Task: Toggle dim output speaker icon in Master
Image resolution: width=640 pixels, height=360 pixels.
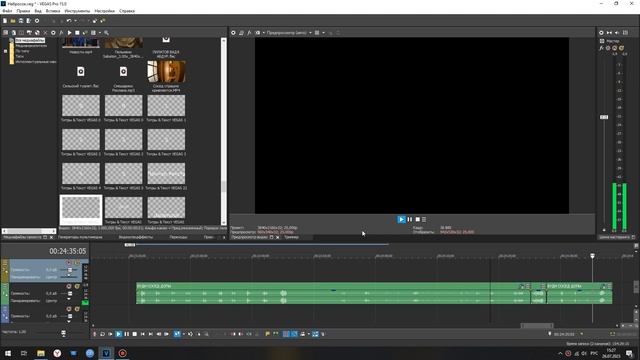Action: [617, 33]
